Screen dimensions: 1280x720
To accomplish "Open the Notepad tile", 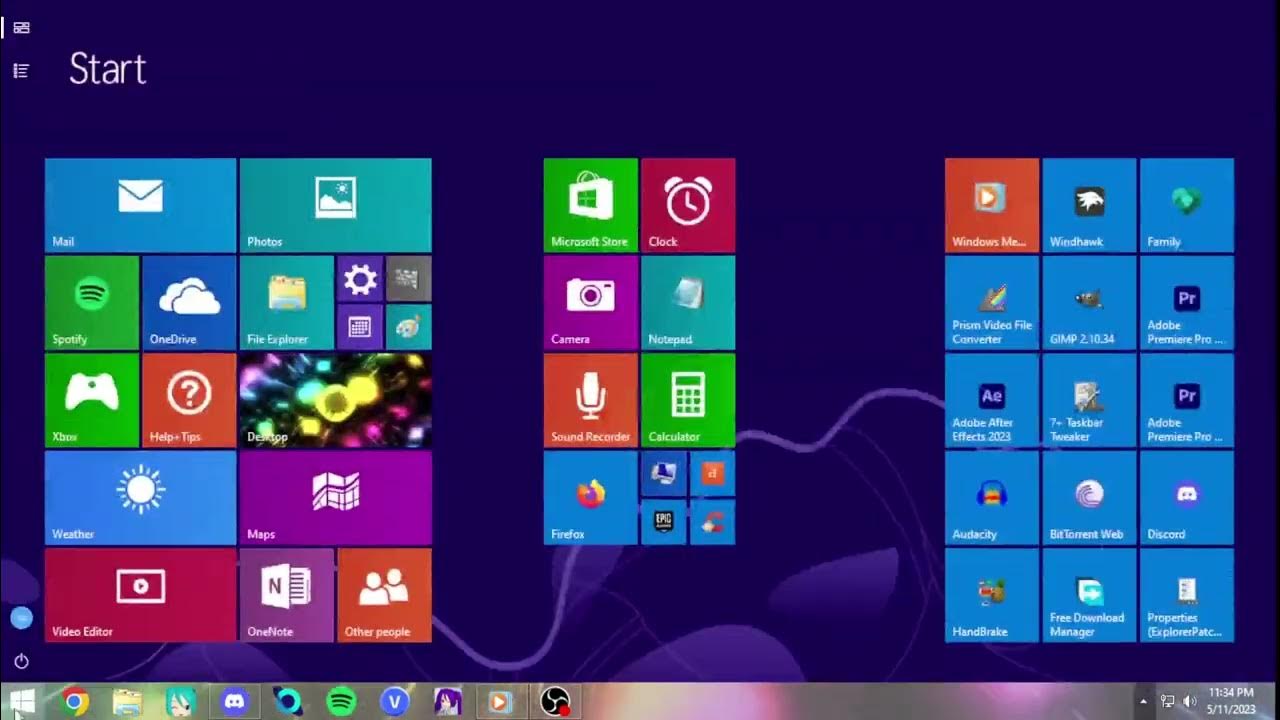I will tap(688, 302).
